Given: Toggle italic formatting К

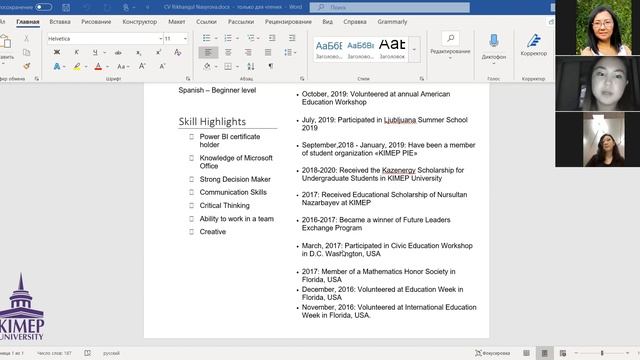Looking at the screenshot, I should 76,52.
